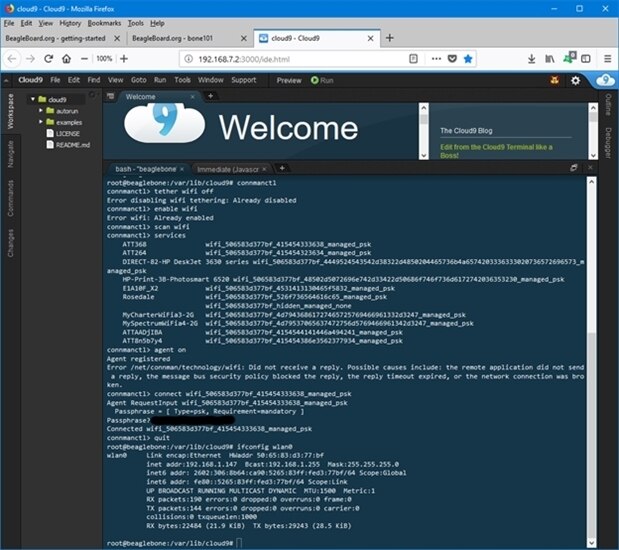Click the orange bug icon in Cloud9 menu bar
The image size is (619, 550).
click(x=555, y=81)
